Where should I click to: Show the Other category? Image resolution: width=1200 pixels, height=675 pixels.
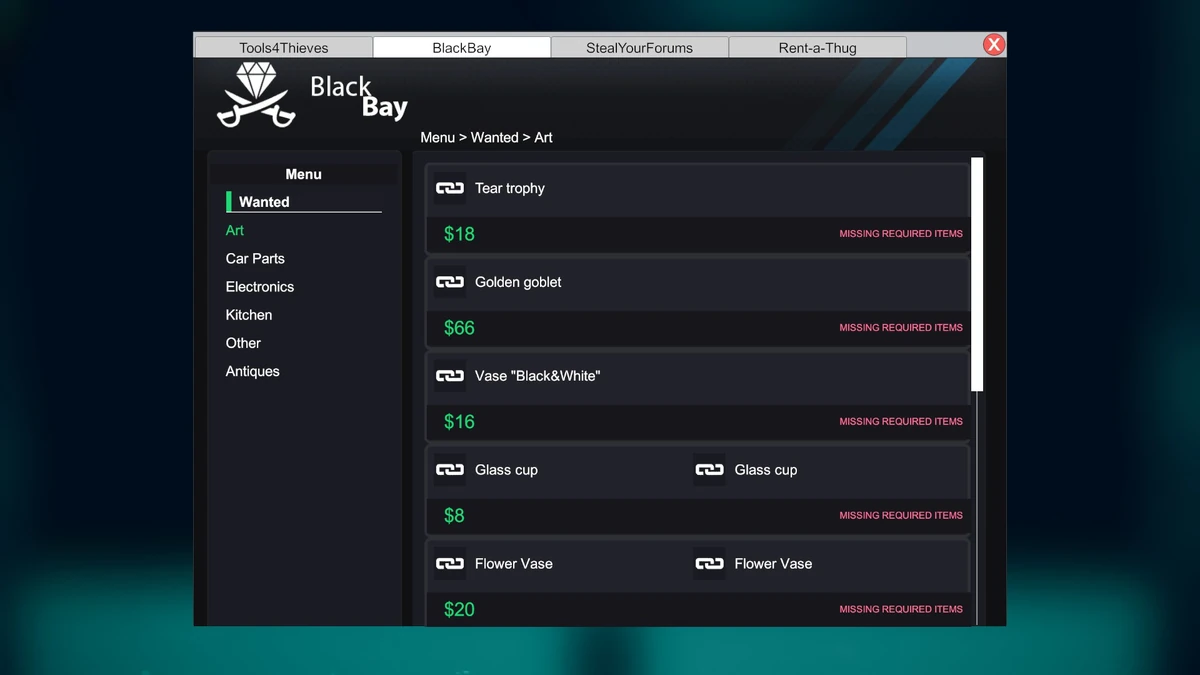243,343
